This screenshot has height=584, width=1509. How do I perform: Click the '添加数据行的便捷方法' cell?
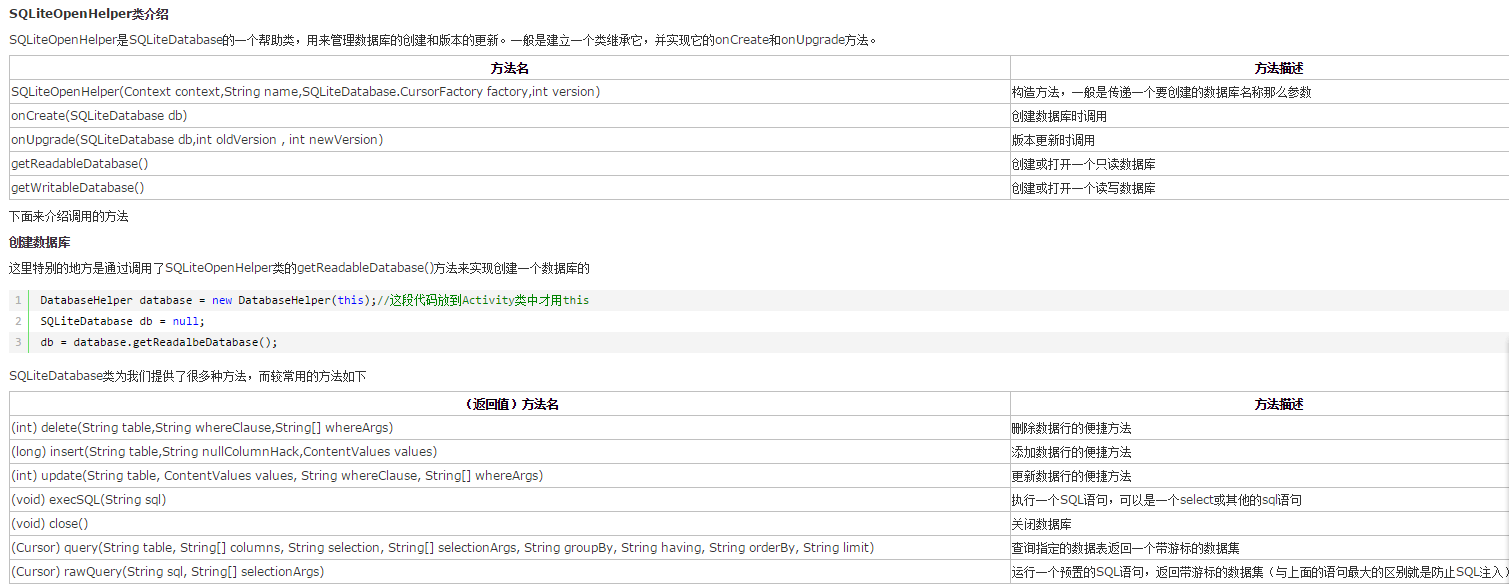tap(1260, 452)
